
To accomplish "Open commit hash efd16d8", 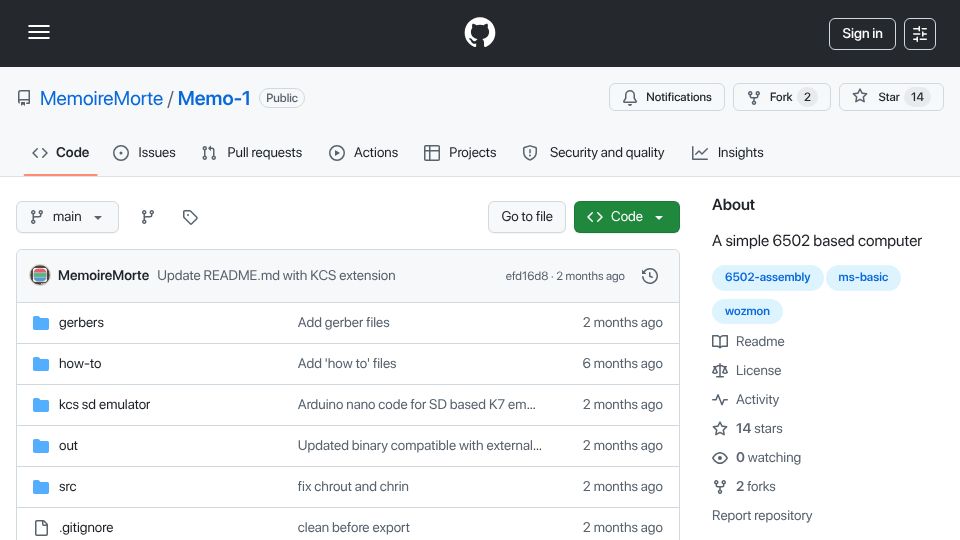I will pyautogui.click(x=527, y=276).
